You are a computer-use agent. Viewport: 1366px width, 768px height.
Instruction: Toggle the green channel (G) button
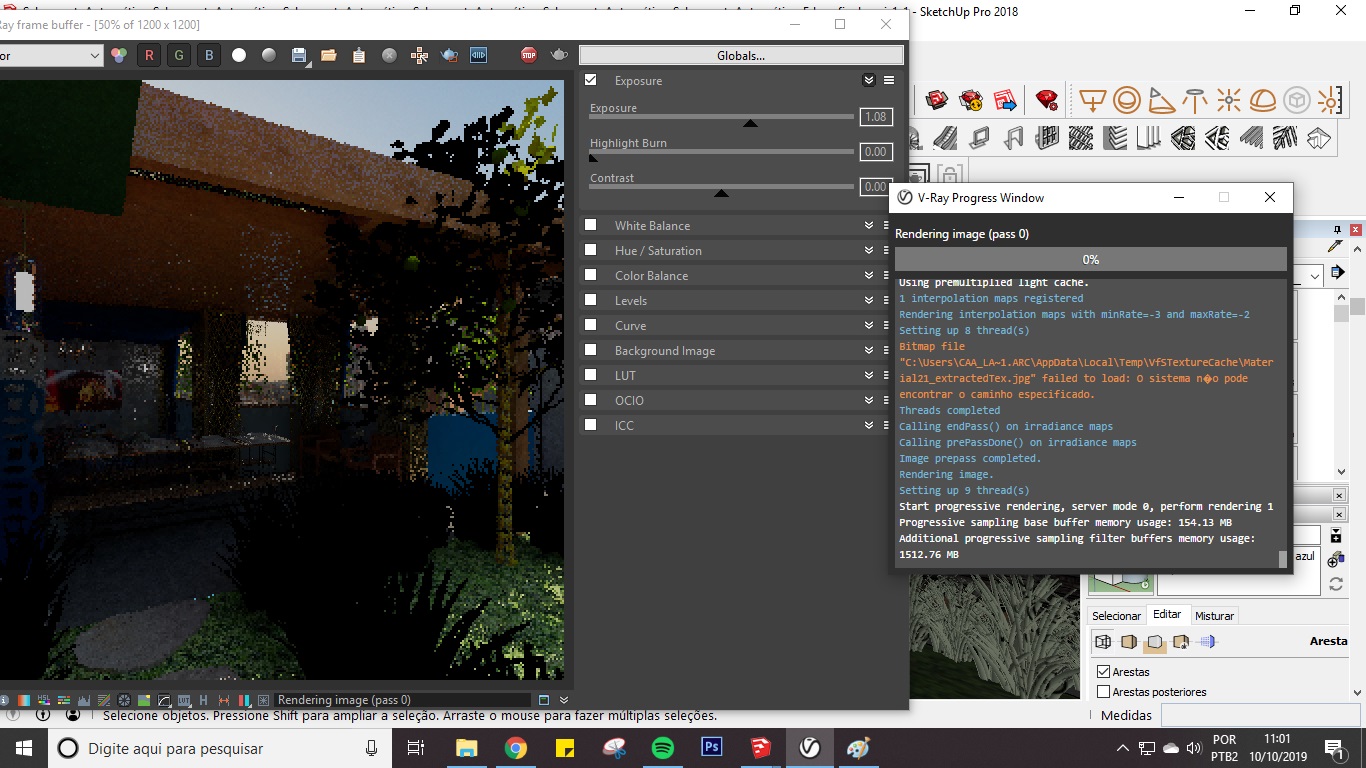tap(179, 55)
